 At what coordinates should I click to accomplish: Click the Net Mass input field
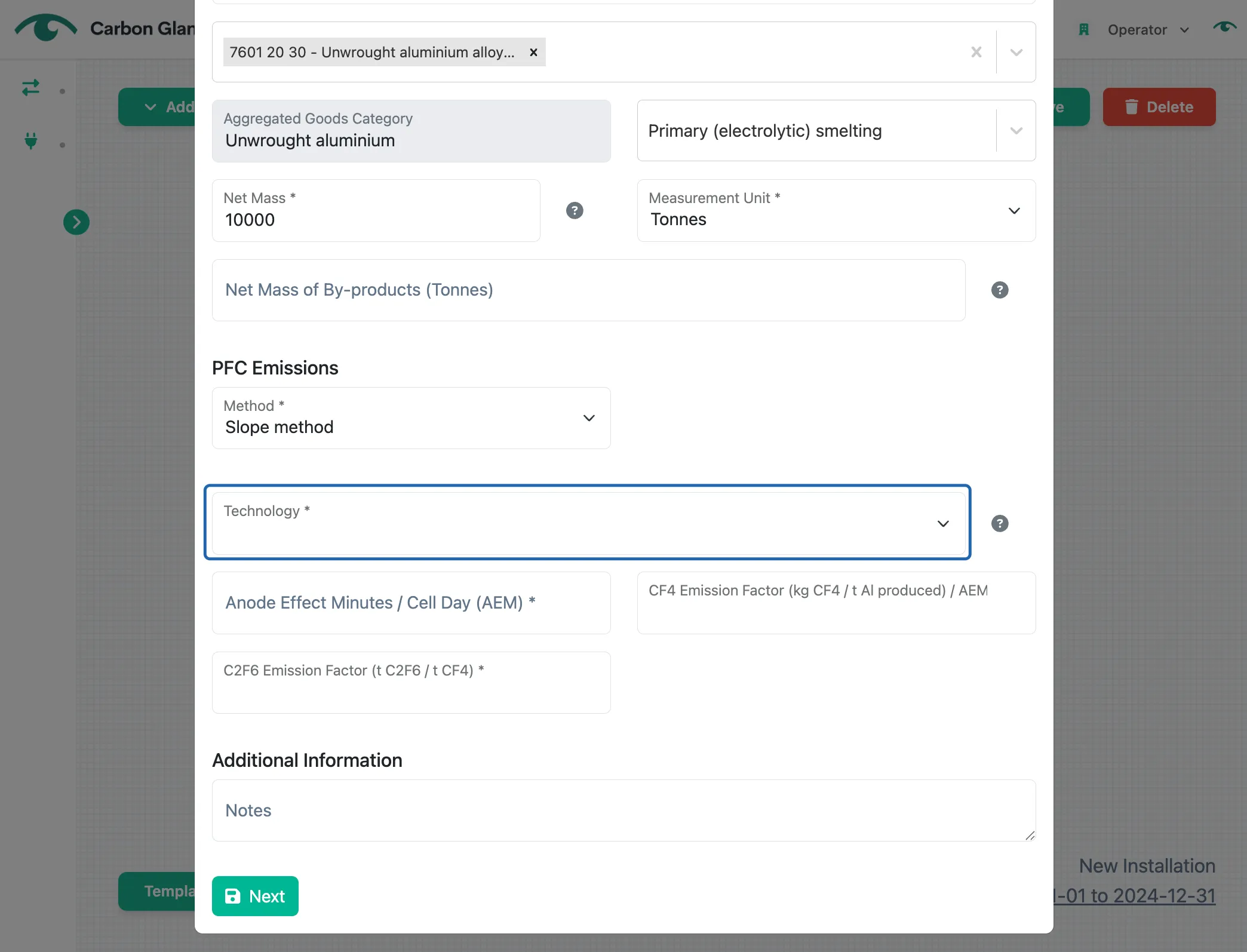point(376,211)
